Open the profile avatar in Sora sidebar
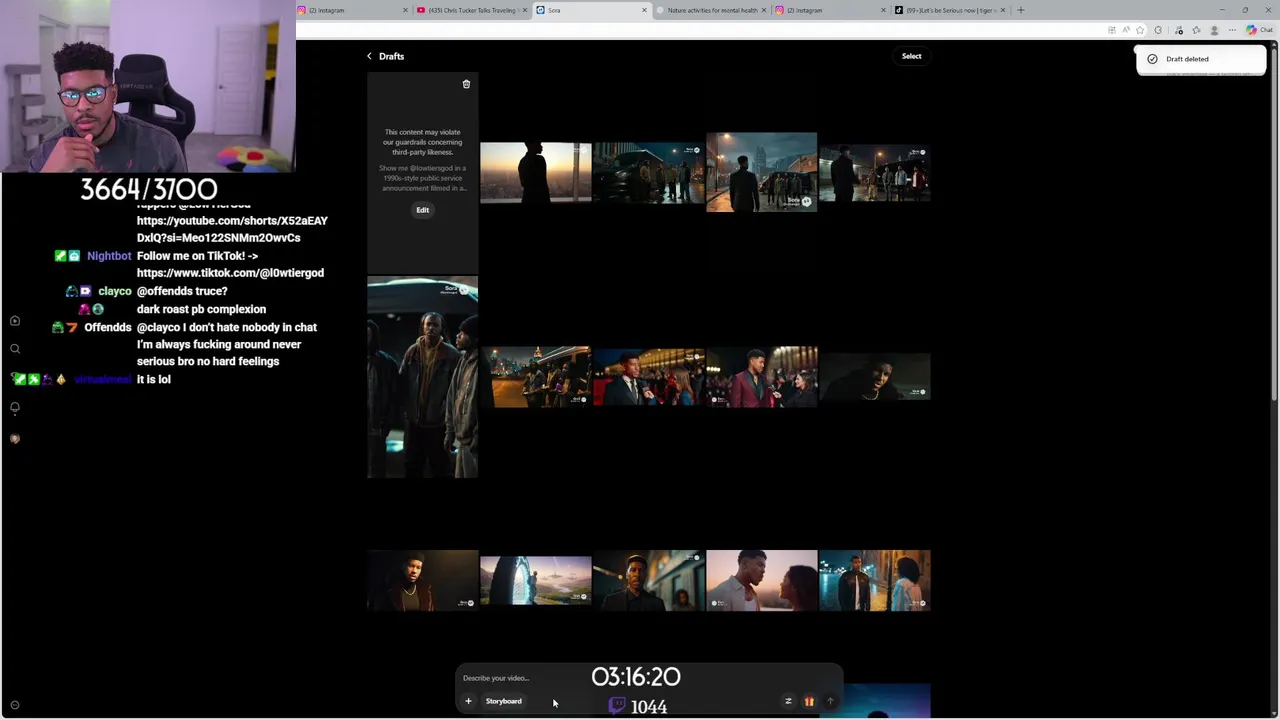Image resolution: width=1280 pixels, height=720 pixels. coord(15,438)
